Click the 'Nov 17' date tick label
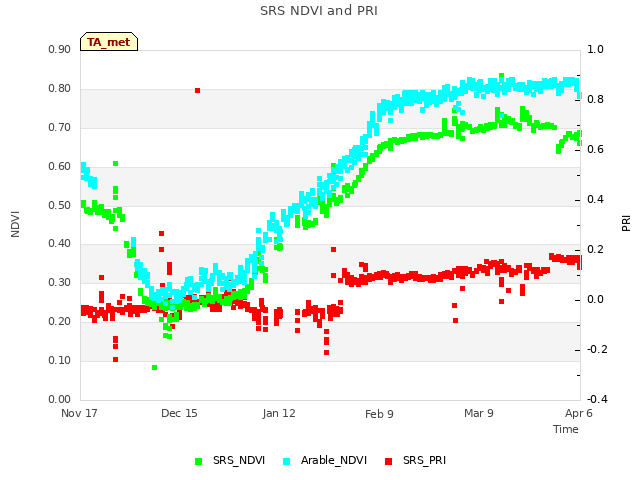The height and width of the screenshot is (480, 640). [79, 413]
